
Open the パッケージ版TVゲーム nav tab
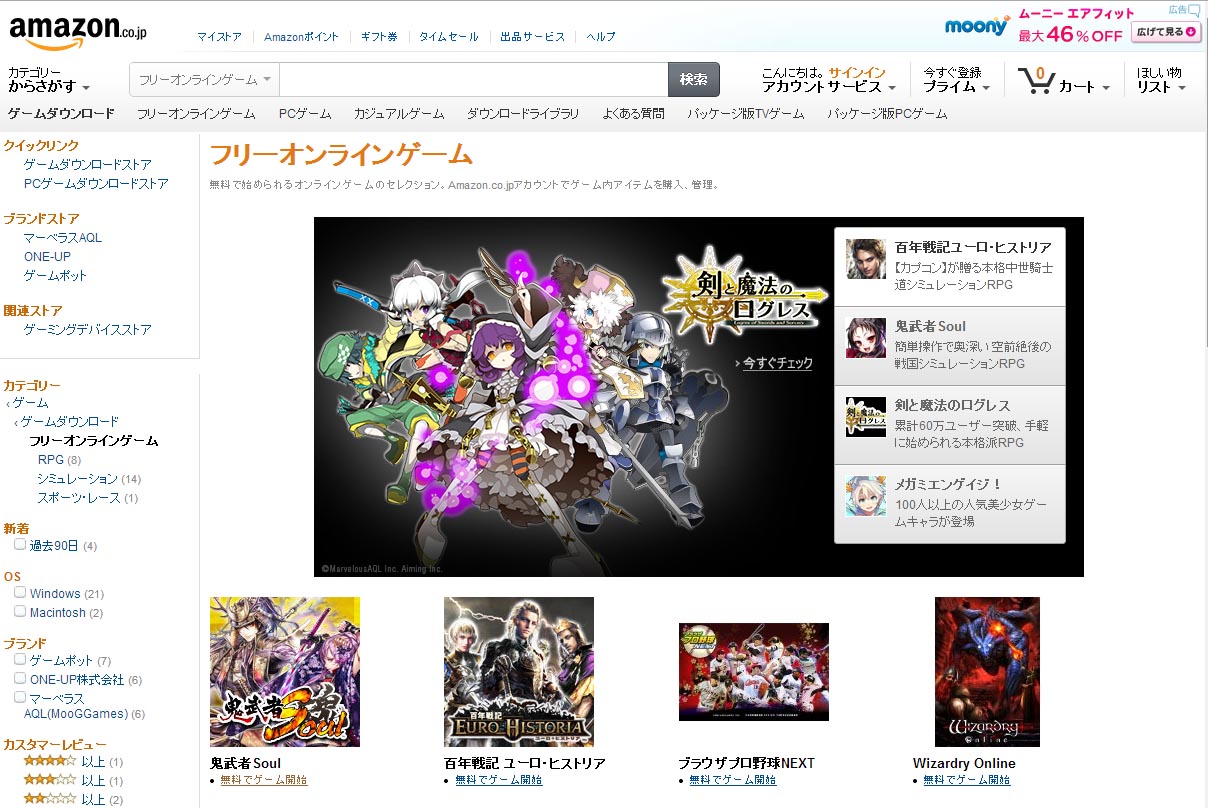point(746,114)
